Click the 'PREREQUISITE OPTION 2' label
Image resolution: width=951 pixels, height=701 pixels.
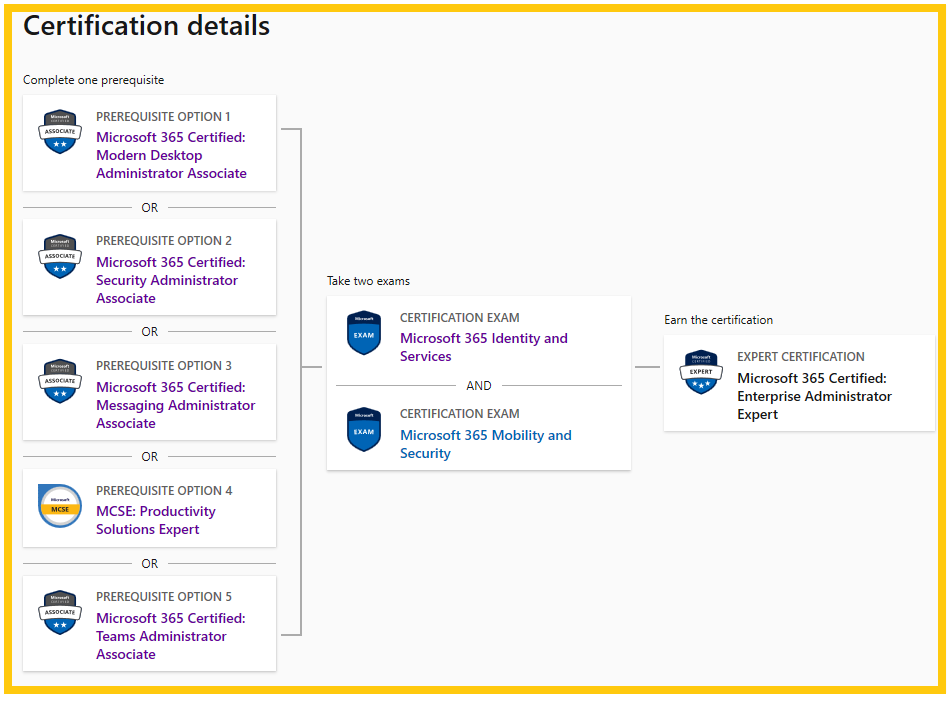pyautogui.click(x=164, y=241)
